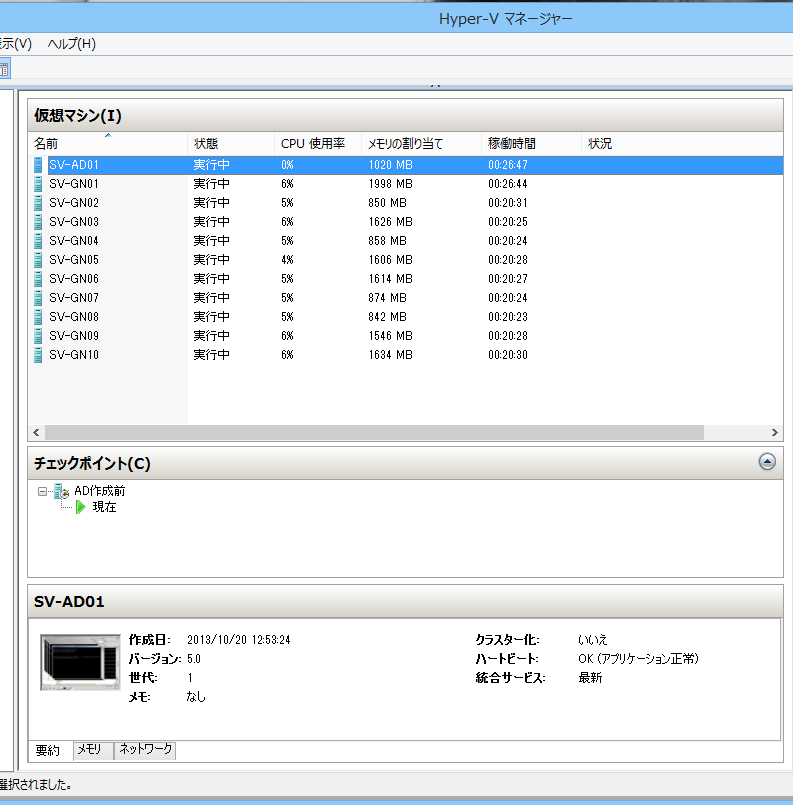Select the AD作成前 checkpoint label

(x=100, y=491)
